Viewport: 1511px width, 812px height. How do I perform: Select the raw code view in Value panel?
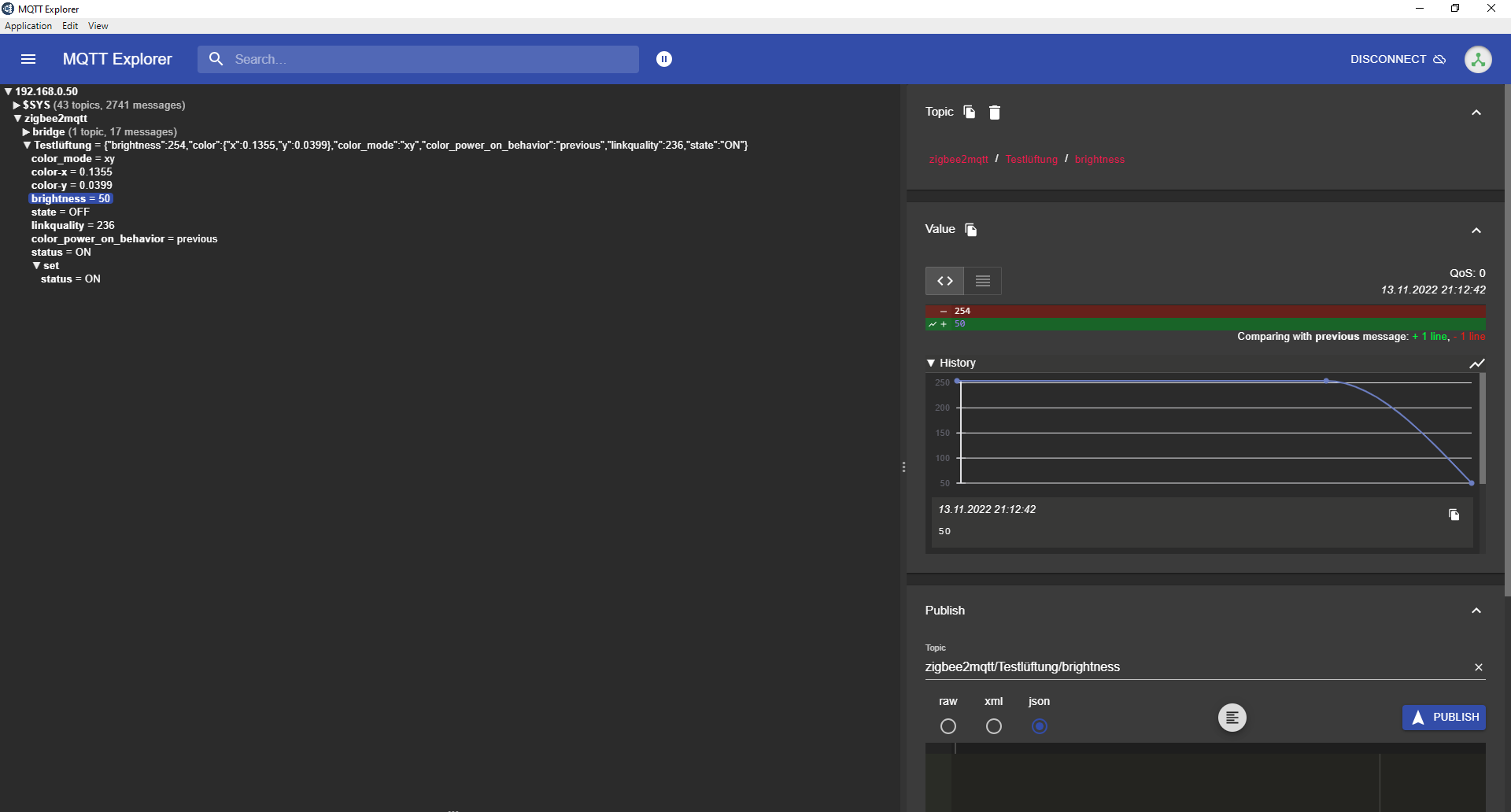(x=944, y=280)
